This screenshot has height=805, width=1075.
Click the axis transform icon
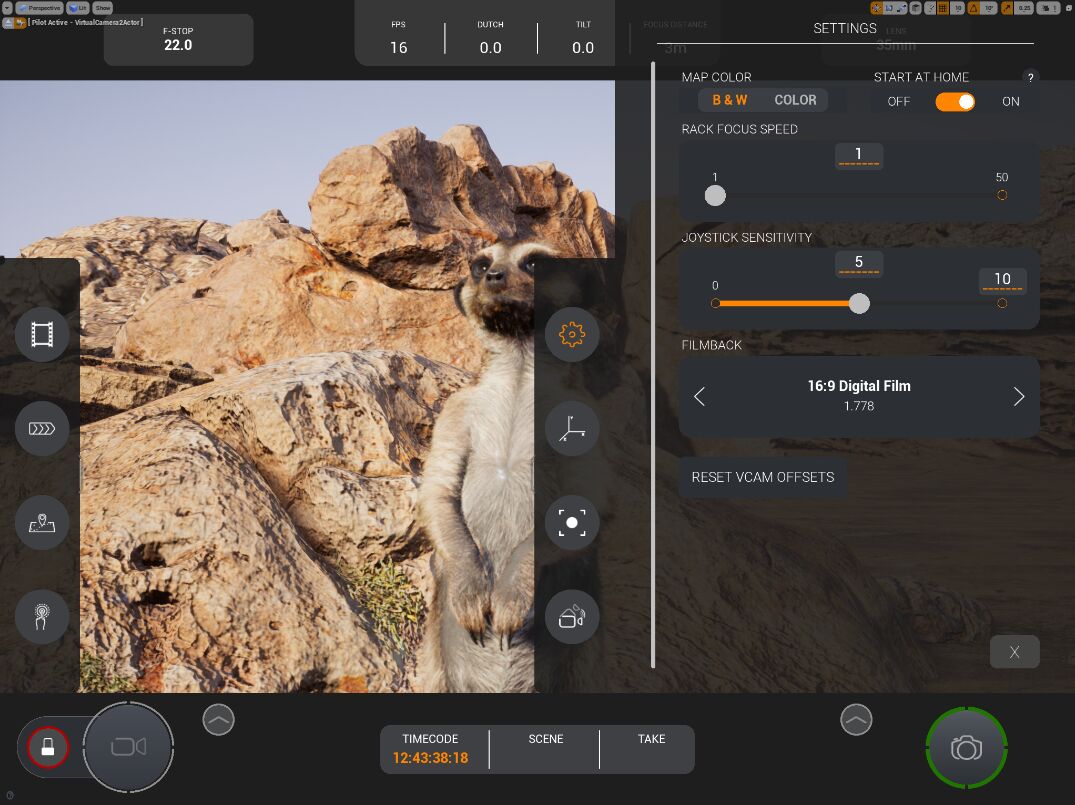coord(572,429)
